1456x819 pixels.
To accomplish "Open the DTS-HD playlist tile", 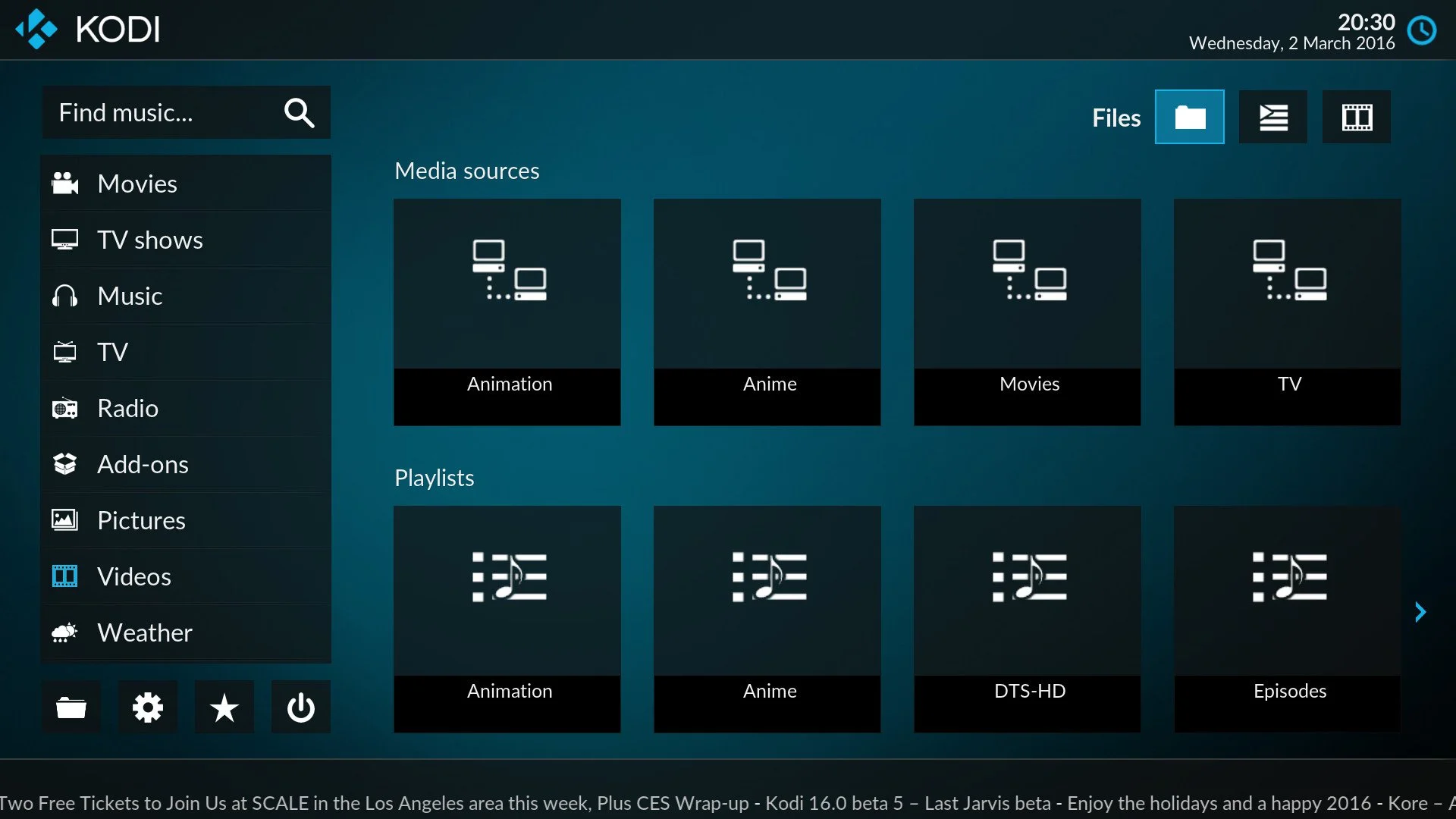I will click(1027, 619).
